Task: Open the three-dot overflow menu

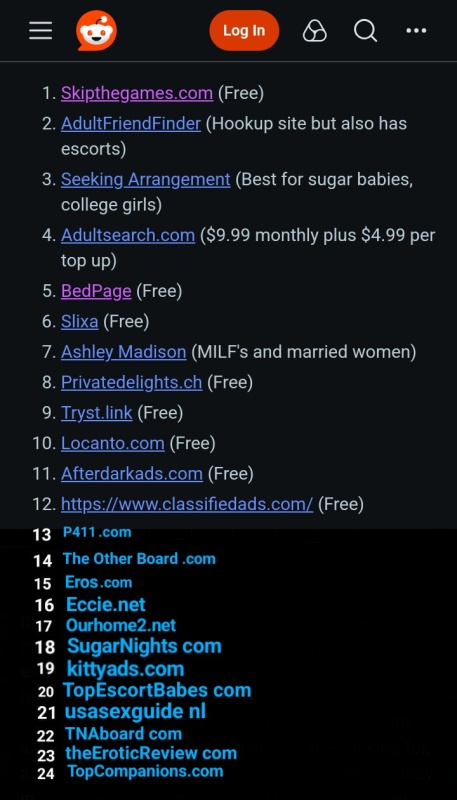Action: click(x=416, y=31)
